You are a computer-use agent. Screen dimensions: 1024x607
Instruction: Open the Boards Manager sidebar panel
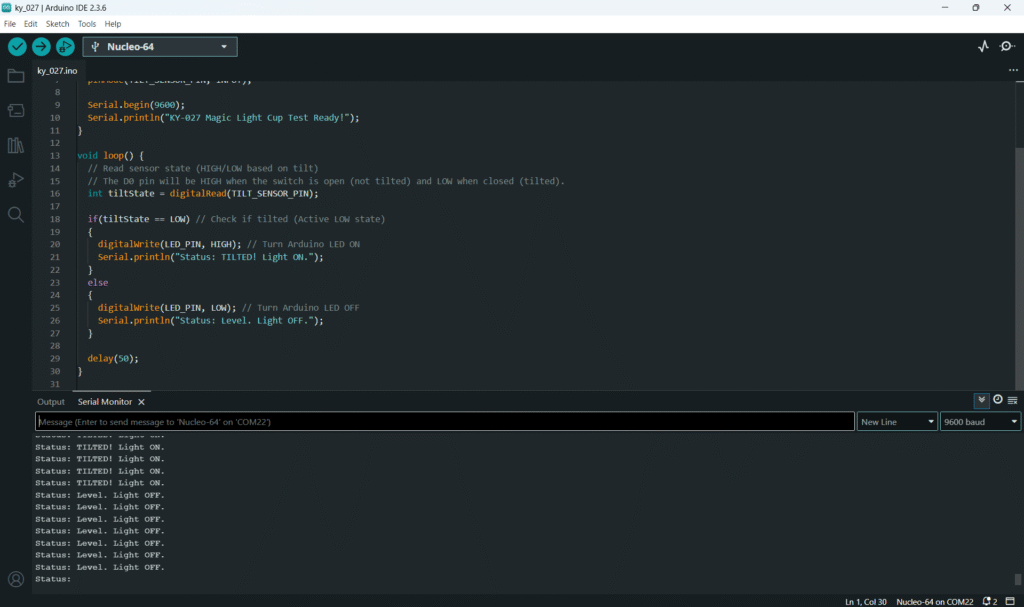pos(16,111)
